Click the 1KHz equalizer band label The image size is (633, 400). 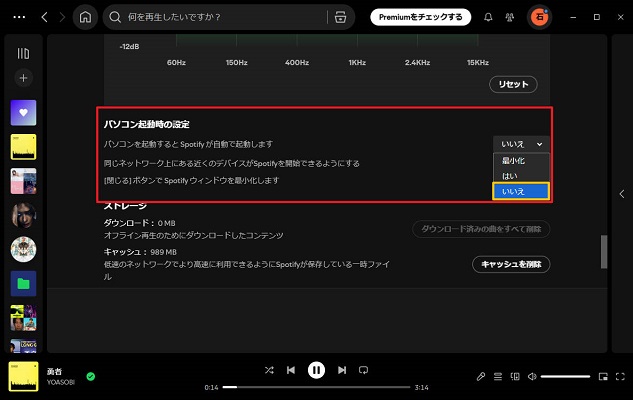point(357,63)
